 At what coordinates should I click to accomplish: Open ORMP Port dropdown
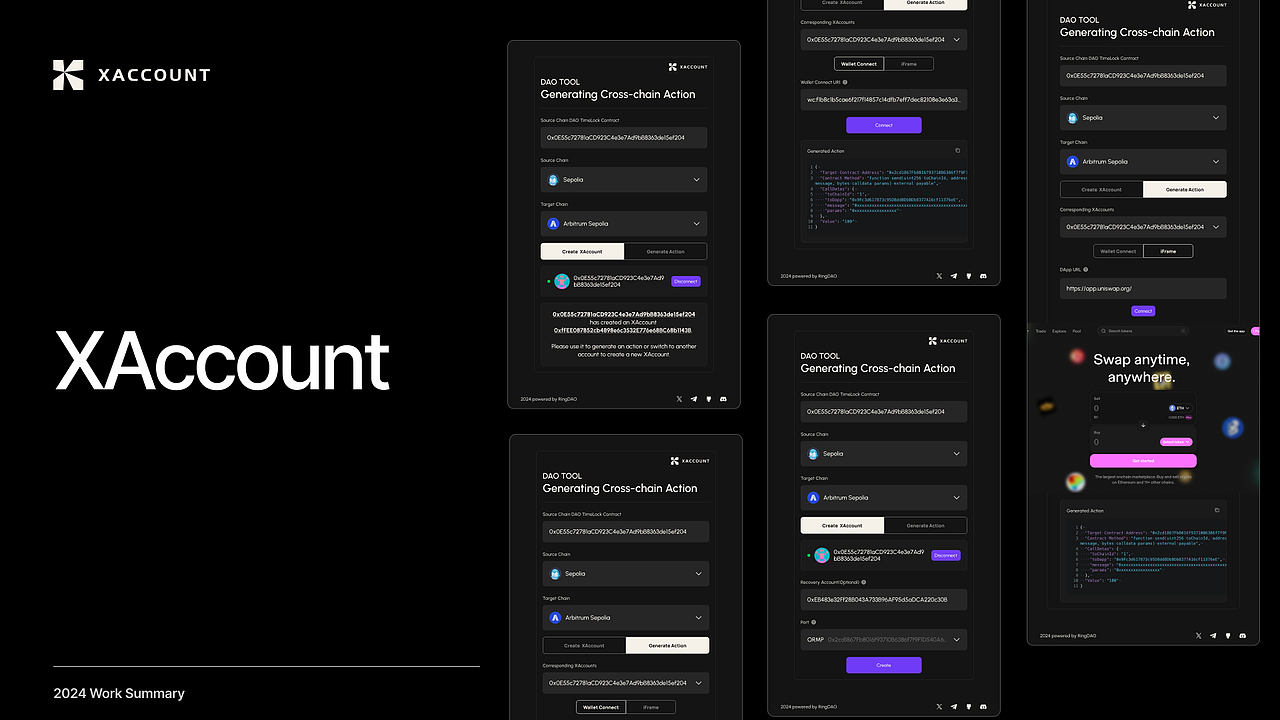click(x=884, y=639)
